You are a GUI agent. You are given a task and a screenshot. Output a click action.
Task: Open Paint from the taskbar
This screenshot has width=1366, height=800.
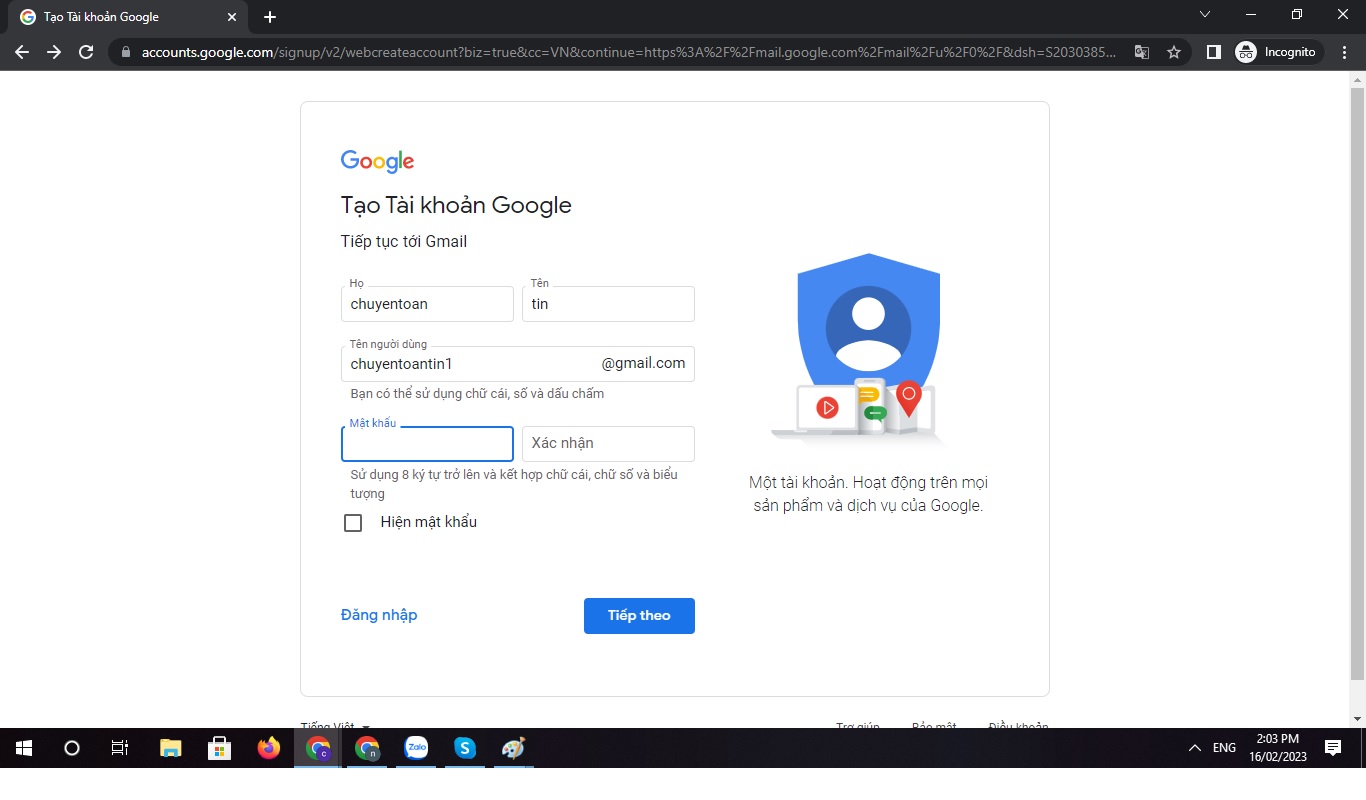click(513, 748)
